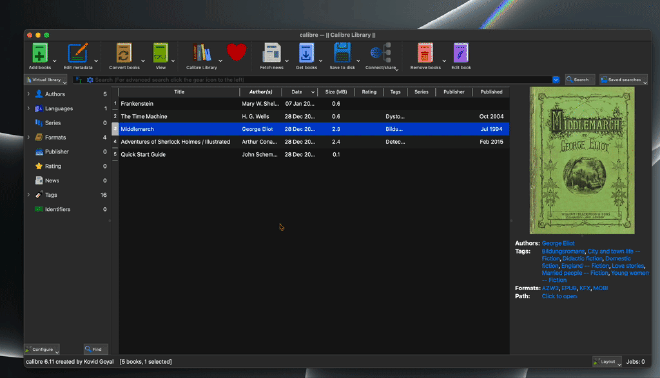Click the MOBI format link

pyautogui.click(x=600, y=288)
